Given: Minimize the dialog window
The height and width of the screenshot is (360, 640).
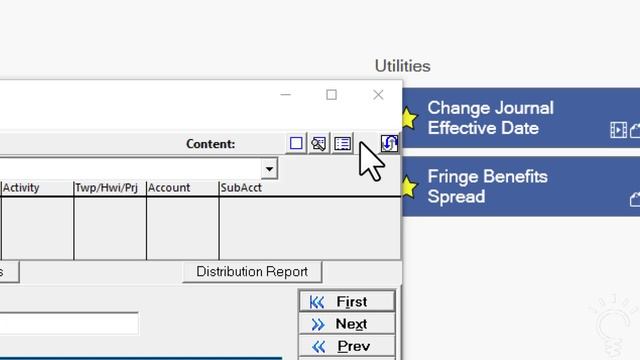Looking at the screenshot, I should tap(285, 95).
